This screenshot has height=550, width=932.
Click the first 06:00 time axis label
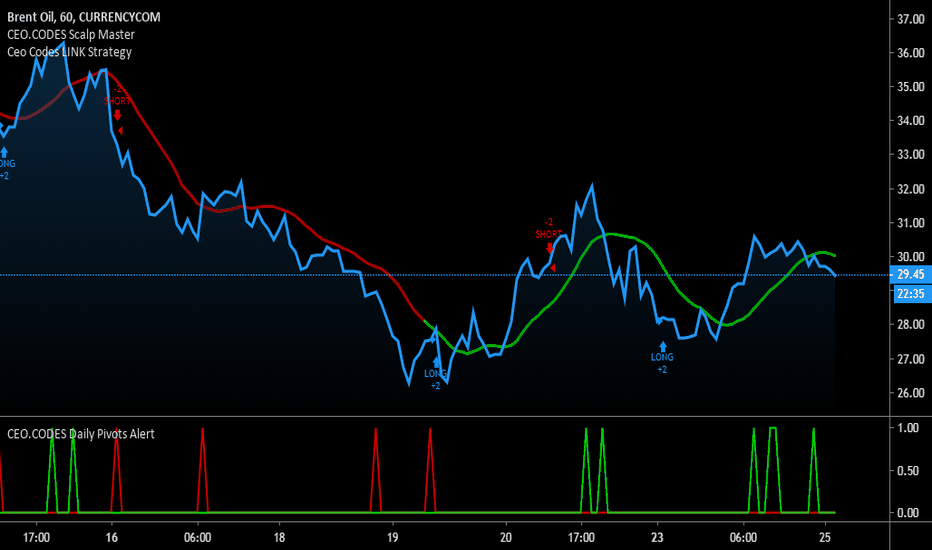197,538
